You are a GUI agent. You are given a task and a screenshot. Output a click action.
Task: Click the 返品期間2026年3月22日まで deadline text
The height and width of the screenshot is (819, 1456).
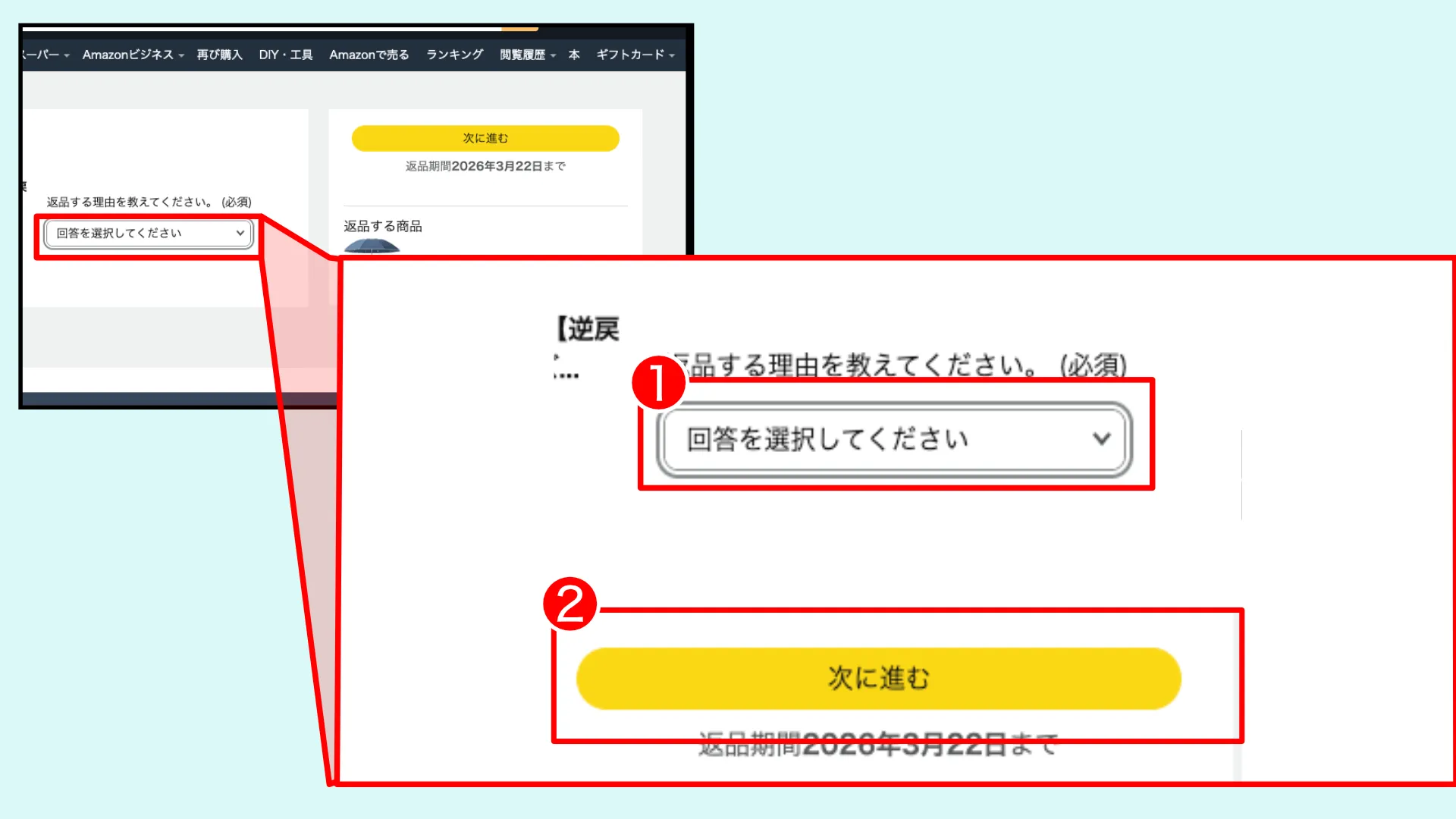pyautogui.click(x=485, y=166)
